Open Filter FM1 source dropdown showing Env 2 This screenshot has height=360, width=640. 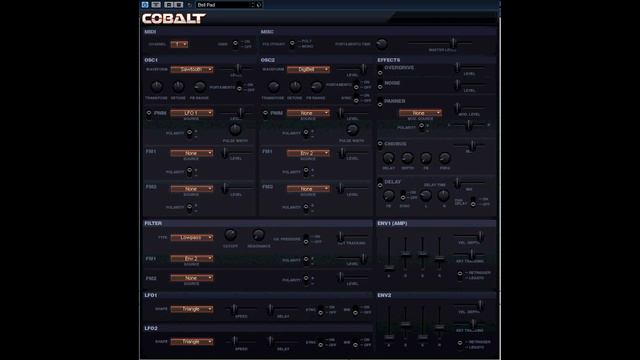192,258
